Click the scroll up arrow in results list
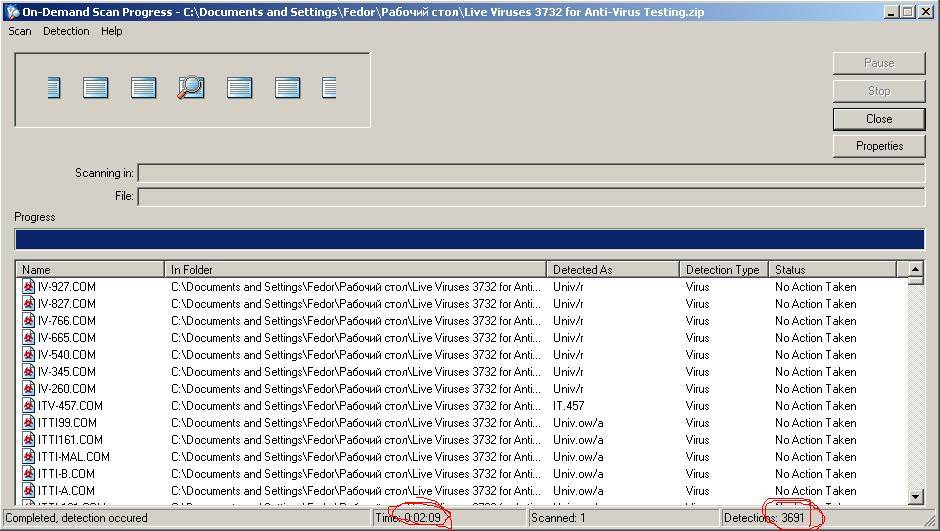This screenshot has width=940, height=531. 915,269
